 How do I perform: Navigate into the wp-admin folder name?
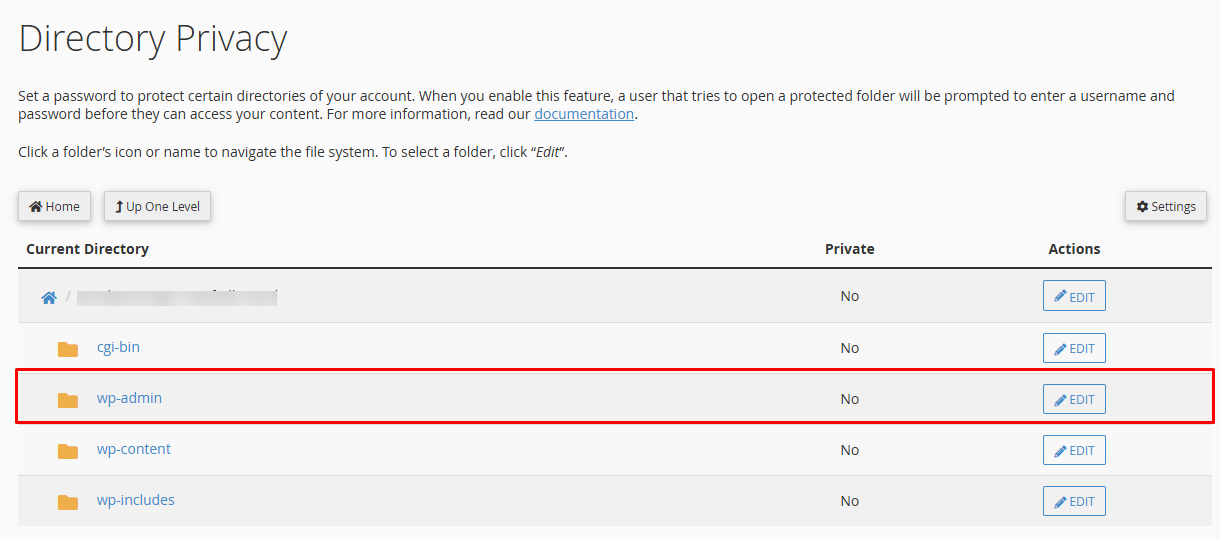click(129, 398)
